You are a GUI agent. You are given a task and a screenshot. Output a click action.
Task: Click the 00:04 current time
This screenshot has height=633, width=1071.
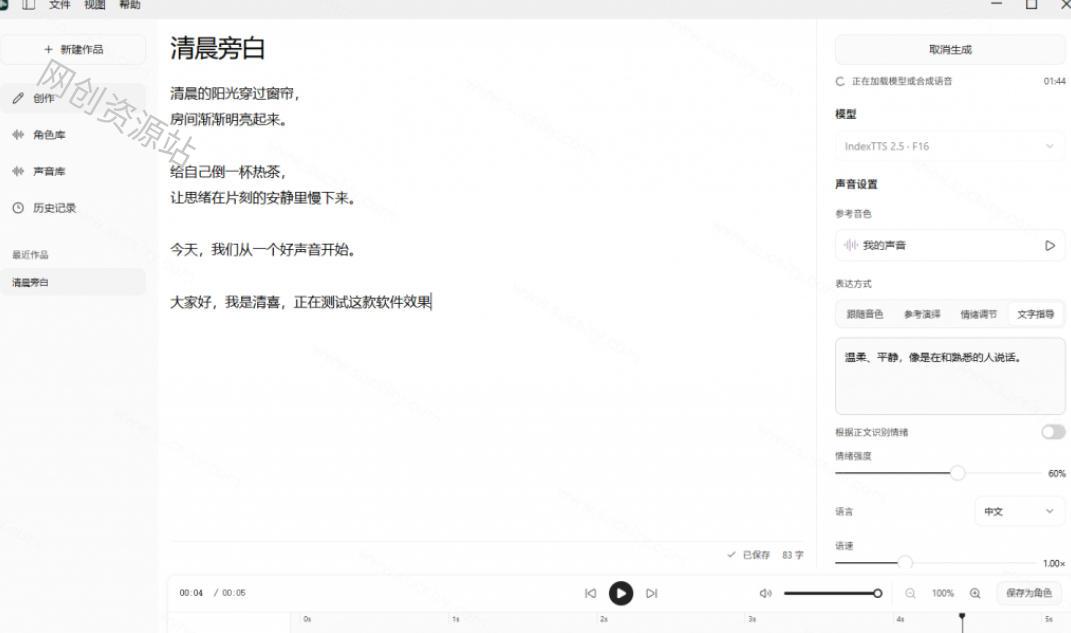point(191,593)
